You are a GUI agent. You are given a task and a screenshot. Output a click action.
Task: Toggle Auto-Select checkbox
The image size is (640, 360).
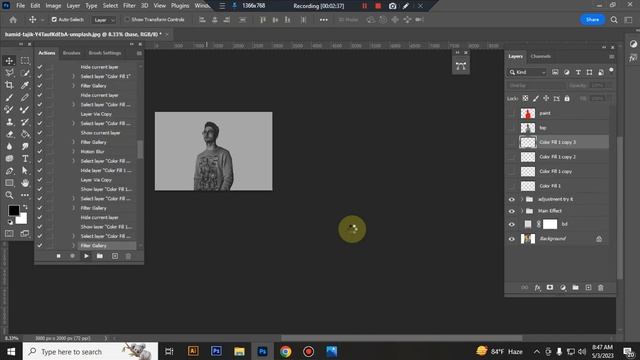tap(54, 20)
